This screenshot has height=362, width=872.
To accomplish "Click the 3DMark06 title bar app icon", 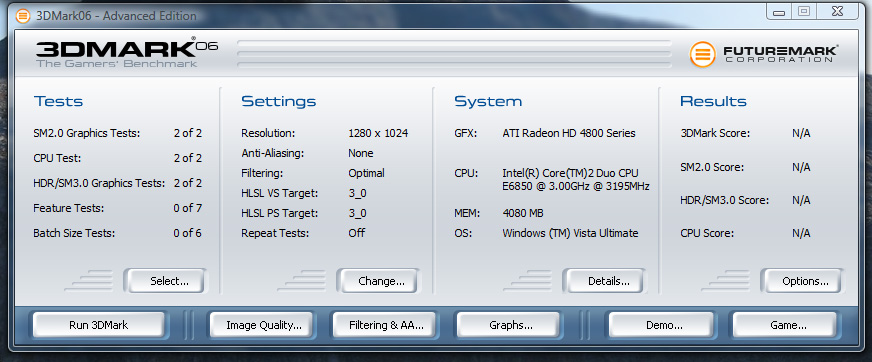I will (23, 16).
